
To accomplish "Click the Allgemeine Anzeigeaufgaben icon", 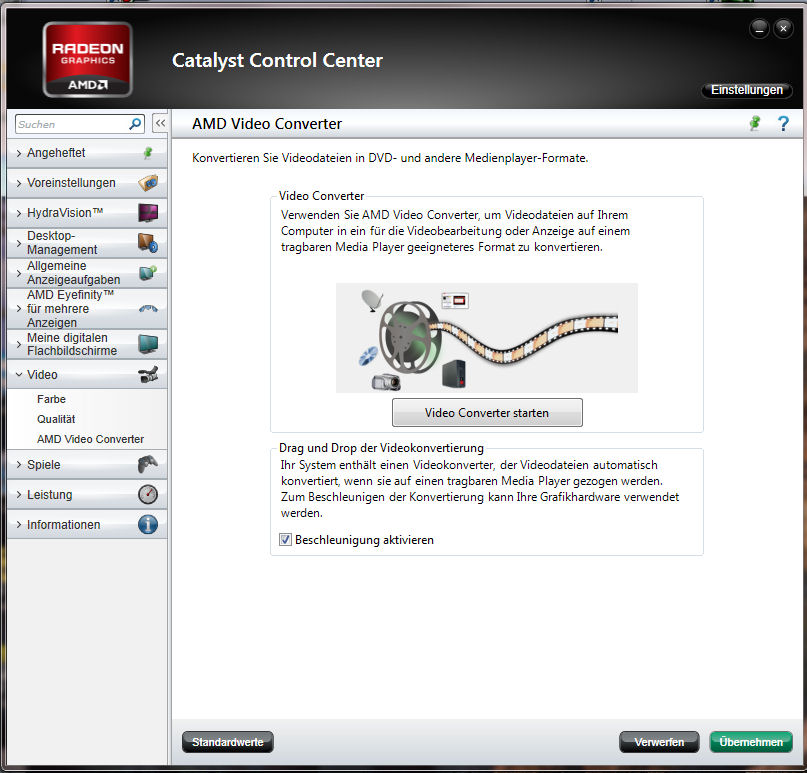I will tap(148, 273).
